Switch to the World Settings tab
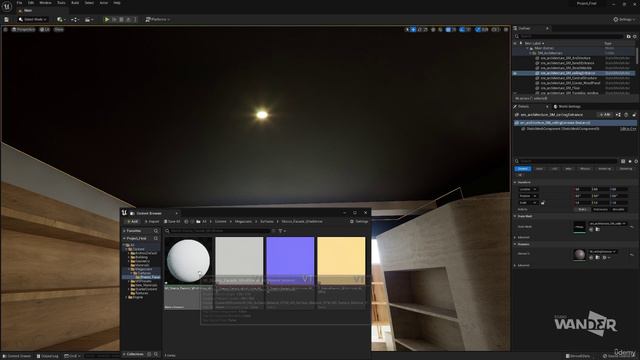 click(567, 107)
